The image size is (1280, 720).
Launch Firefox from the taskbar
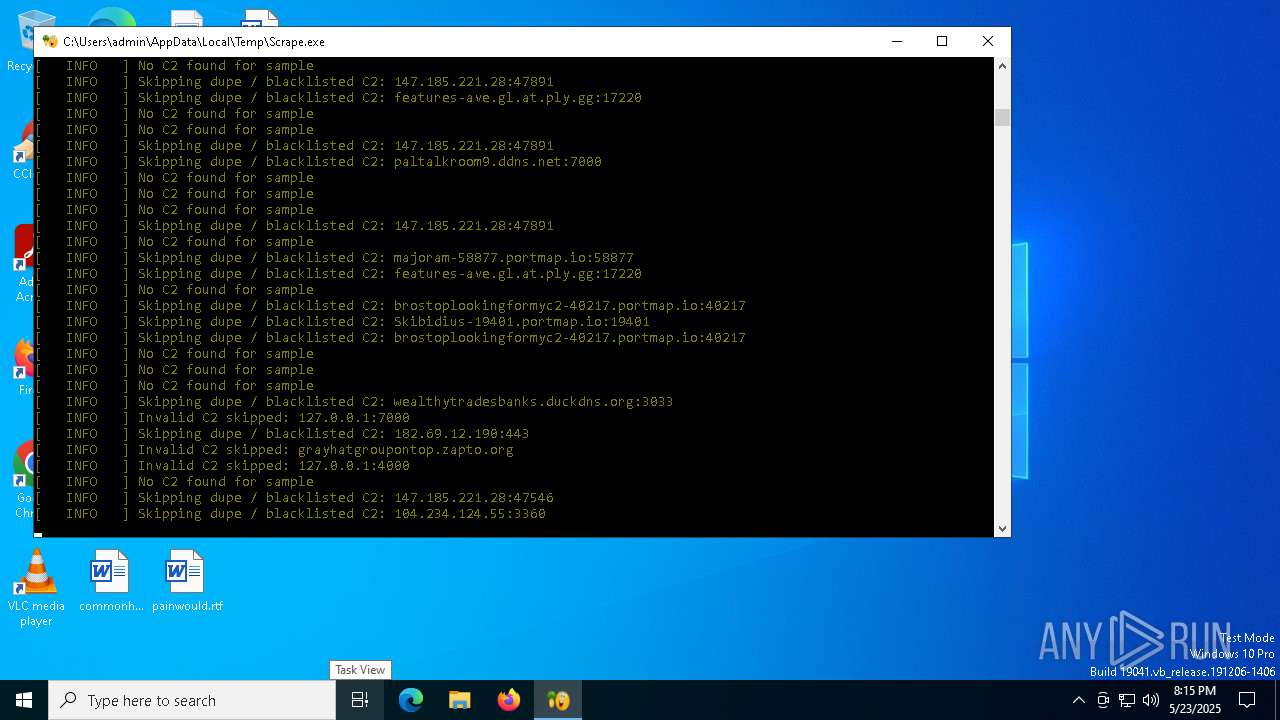[x=509, y=700]
